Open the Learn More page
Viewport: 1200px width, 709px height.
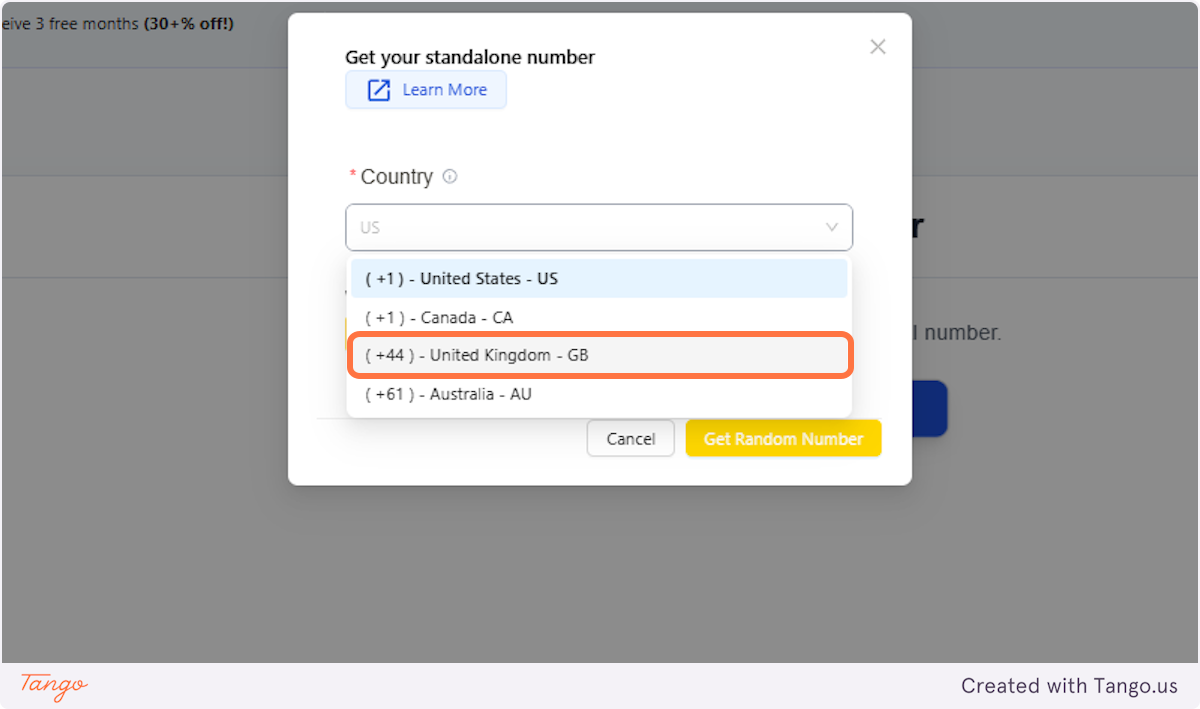click(x=425, y=90)
